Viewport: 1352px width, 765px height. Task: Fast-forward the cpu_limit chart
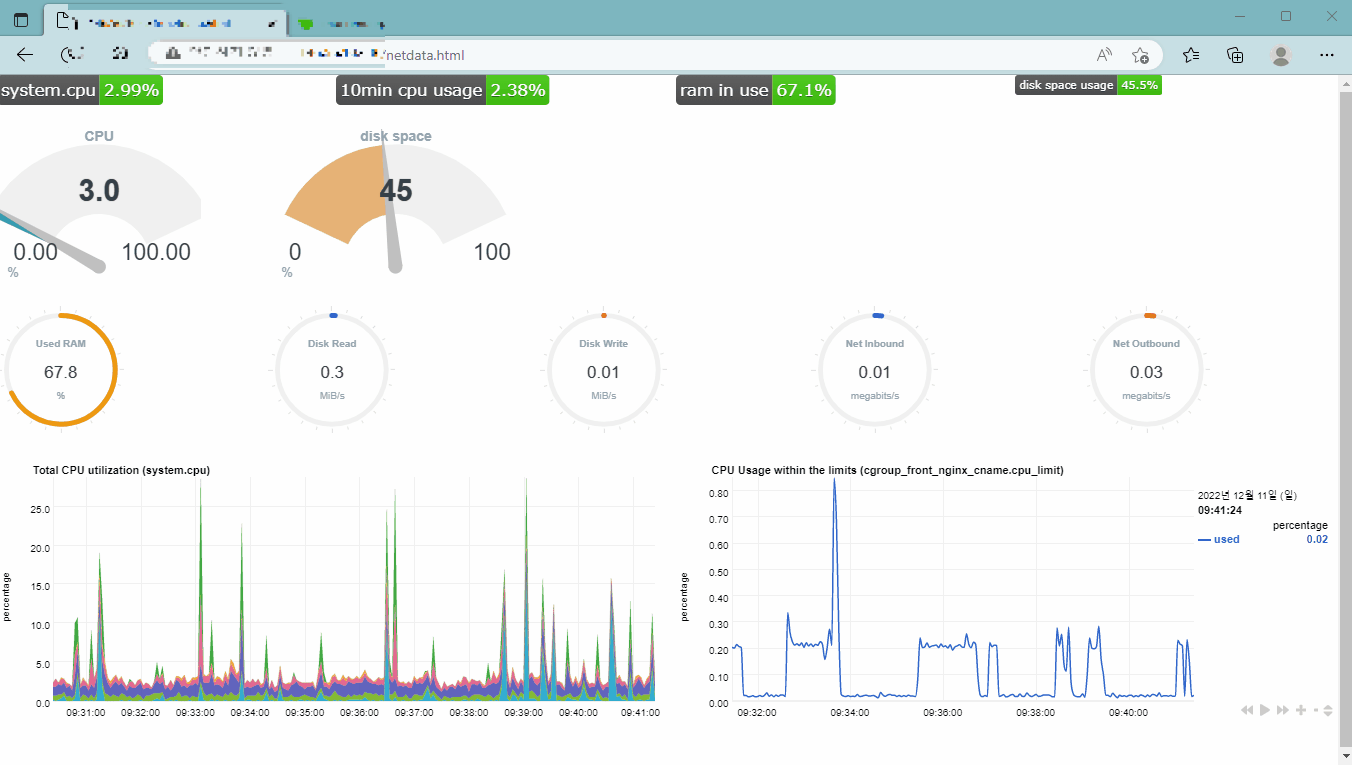pos(1283,710)
